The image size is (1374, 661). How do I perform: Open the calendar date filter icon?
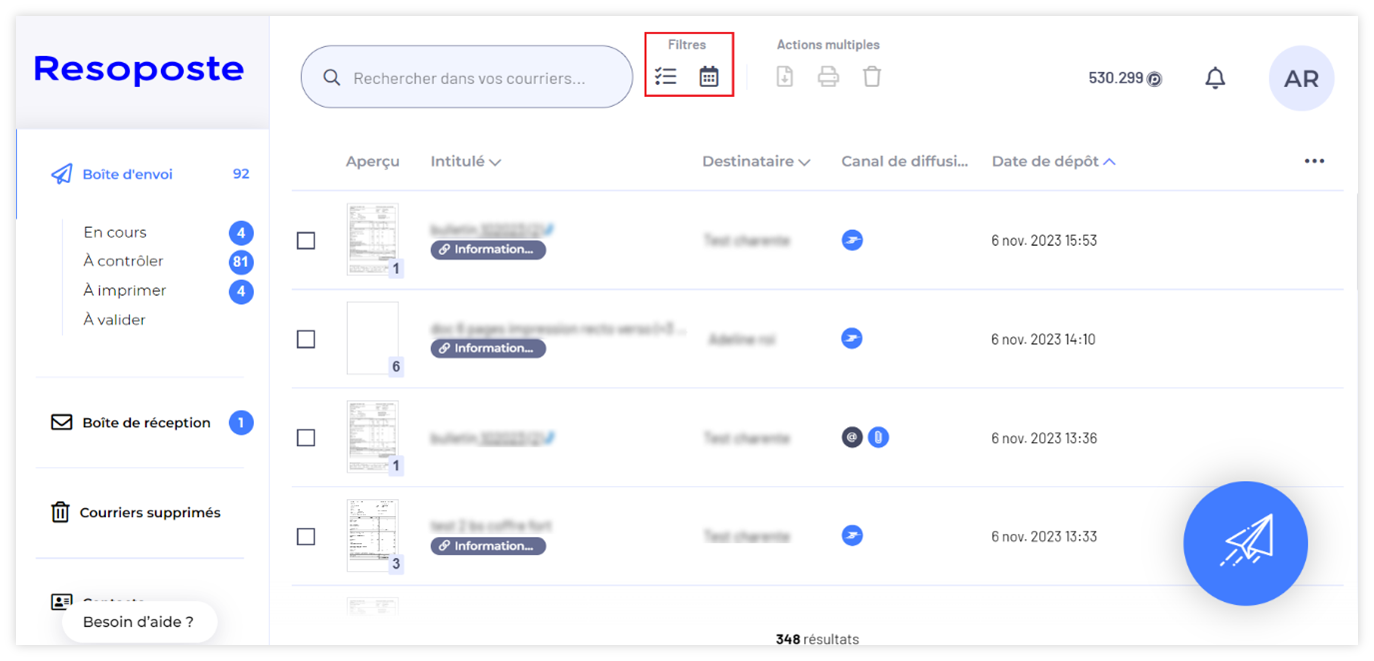click(709, 76)
